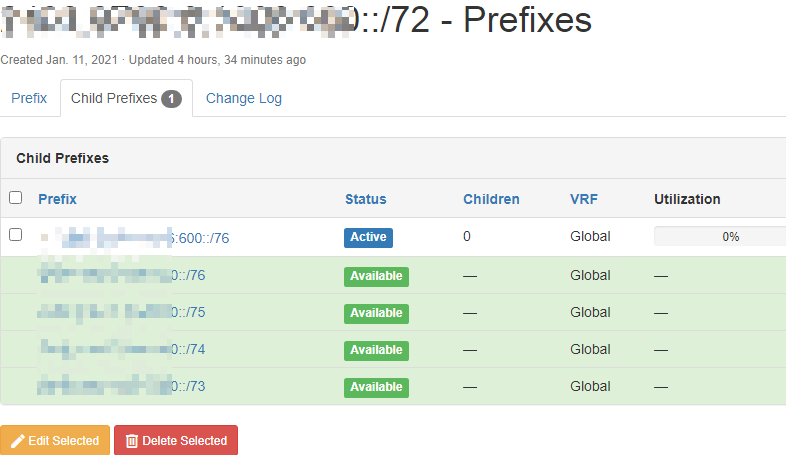Click Global VRF in the /73 row
The image size is (786, 455).
pos(590,386)
